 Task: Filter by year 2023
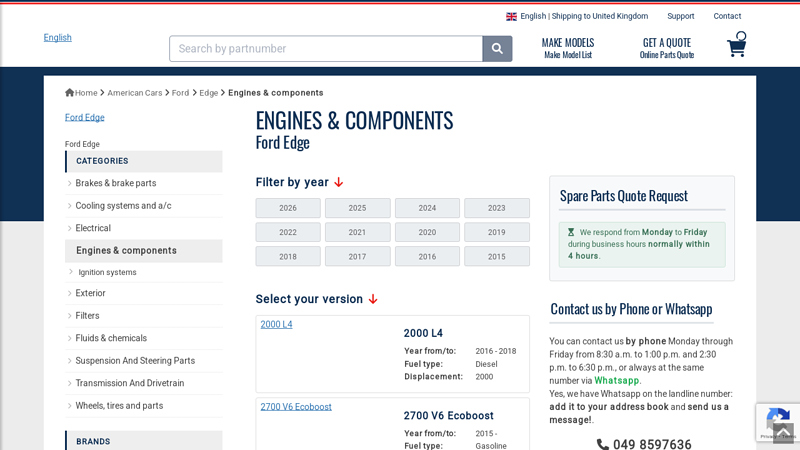(496, 208)
